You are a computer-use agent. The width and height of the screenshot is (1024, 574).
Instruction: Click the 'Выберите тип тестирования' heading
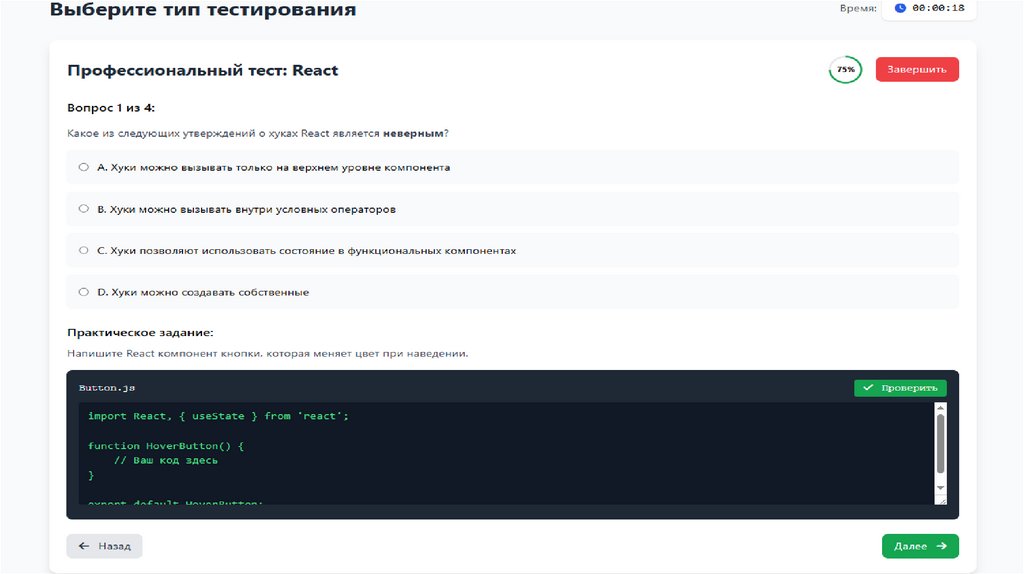click(x=203, y=9)
